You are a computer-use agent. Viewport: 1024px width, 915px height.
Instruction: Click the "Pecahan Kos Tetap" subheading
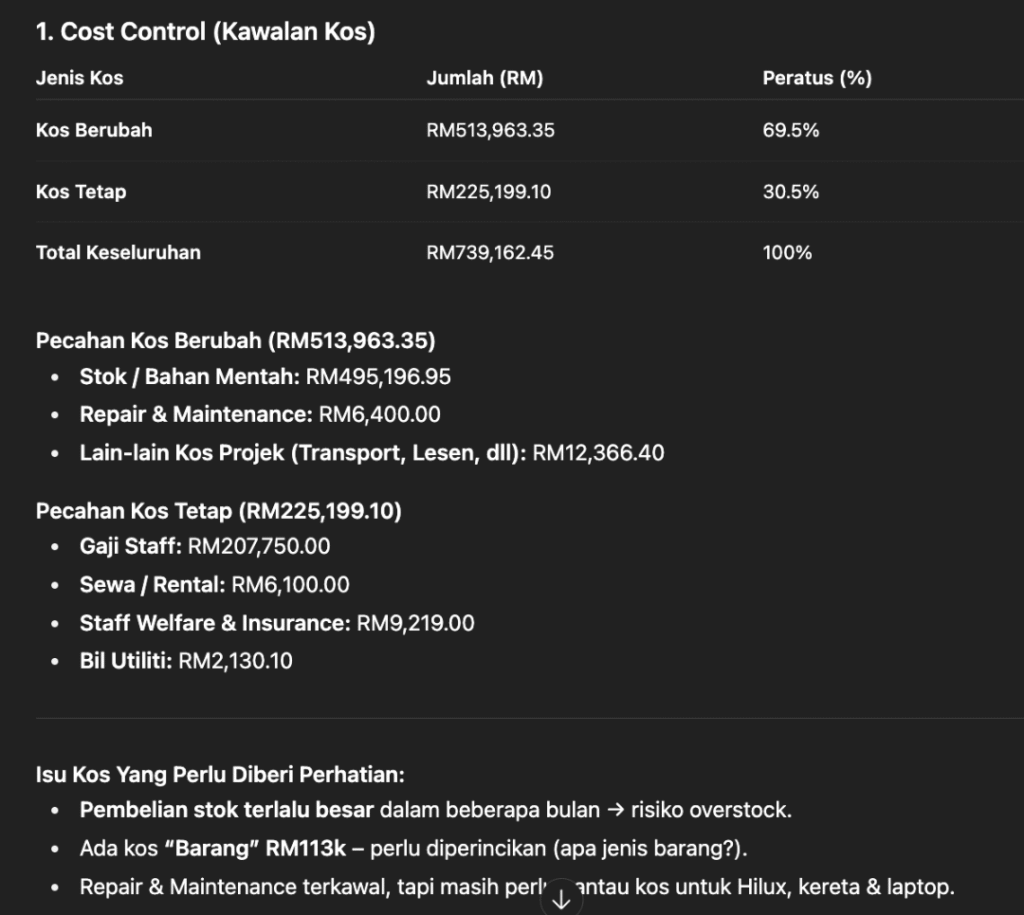pos(218,512)
